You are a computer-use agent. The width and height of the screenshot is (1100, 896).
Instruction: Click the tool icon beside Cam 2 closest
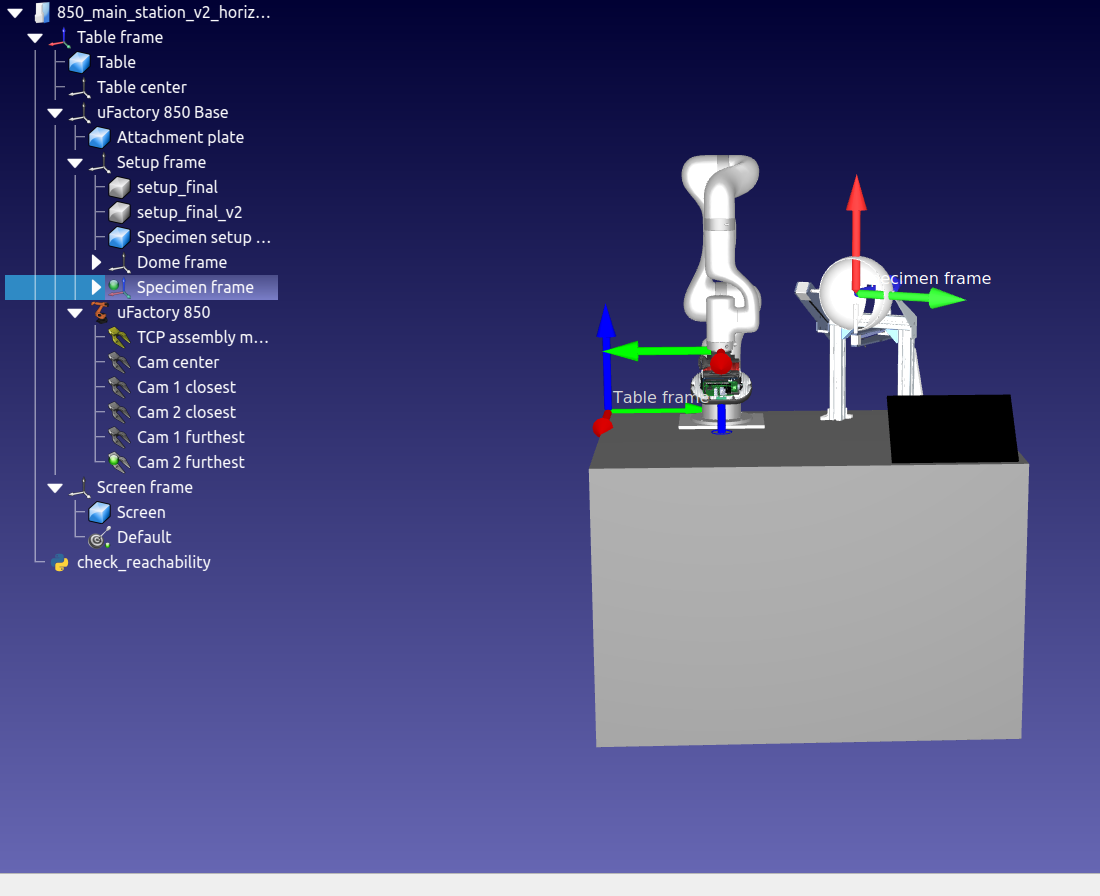tap(119, 413)
